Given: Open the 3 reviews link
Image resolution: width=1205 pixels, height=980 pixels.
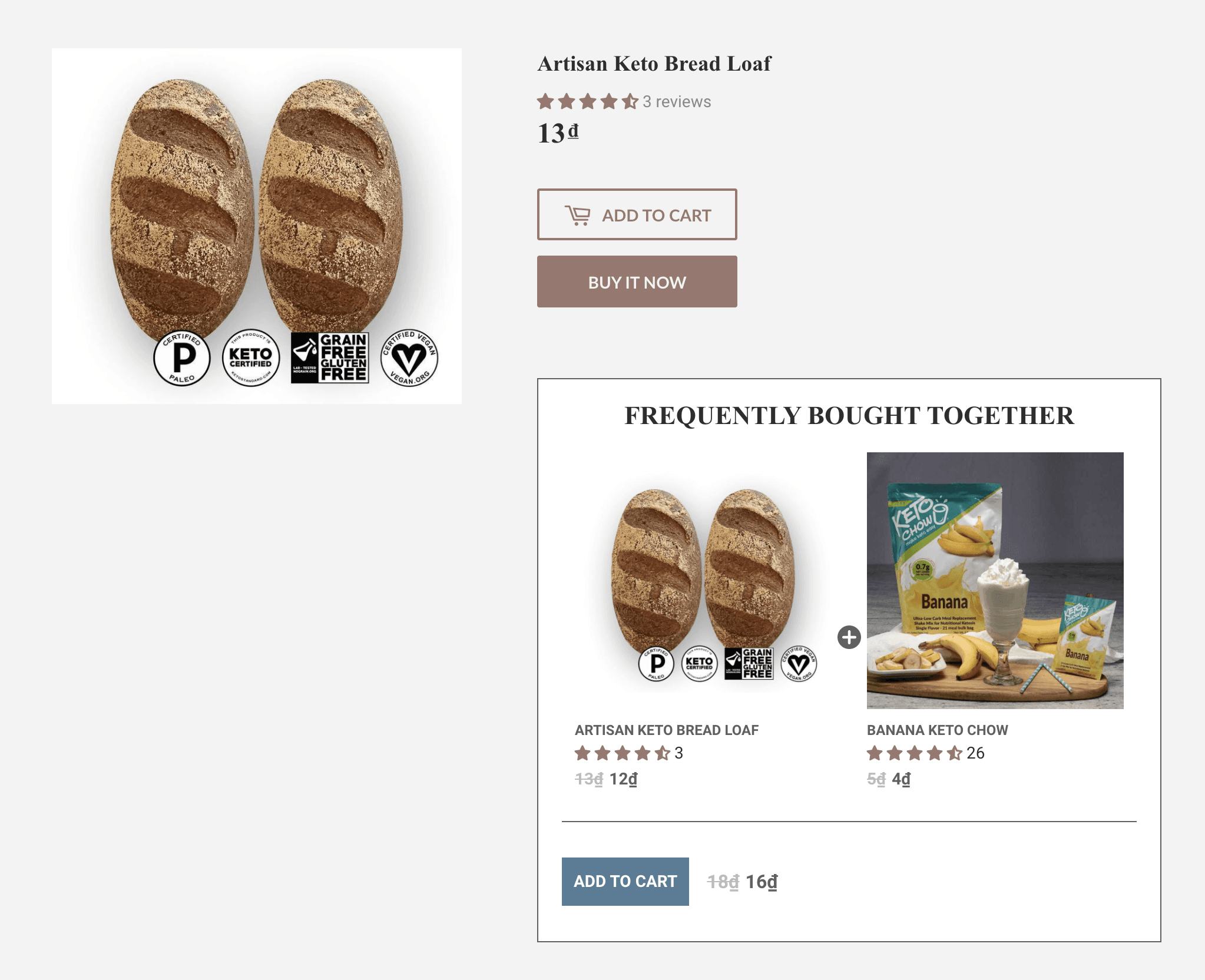Looking at the screenshot, I should (677, 102).
